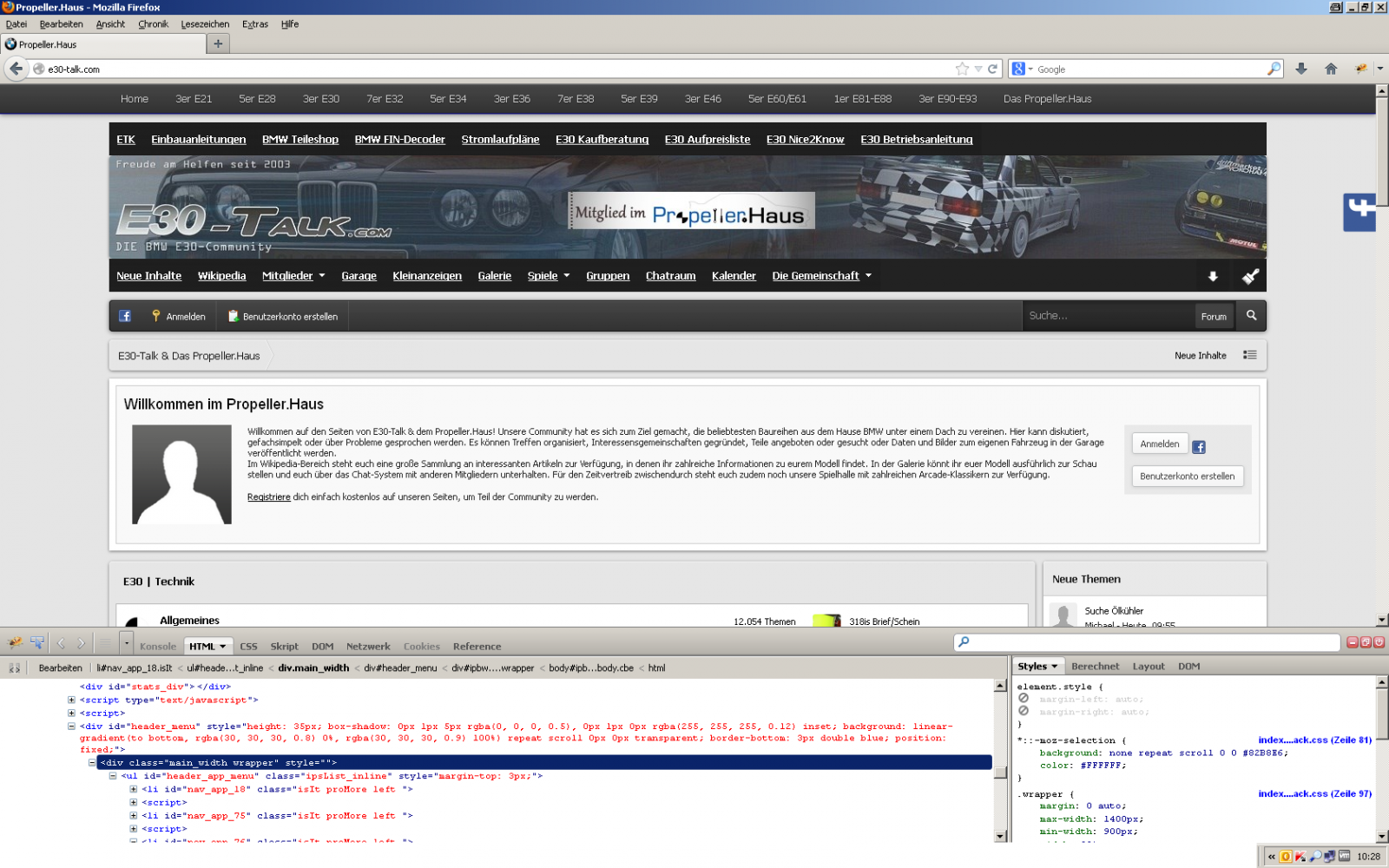
Task: Click the Benutzerkonto erstellen button in welcome box
Action: (x=1187, y=476)
